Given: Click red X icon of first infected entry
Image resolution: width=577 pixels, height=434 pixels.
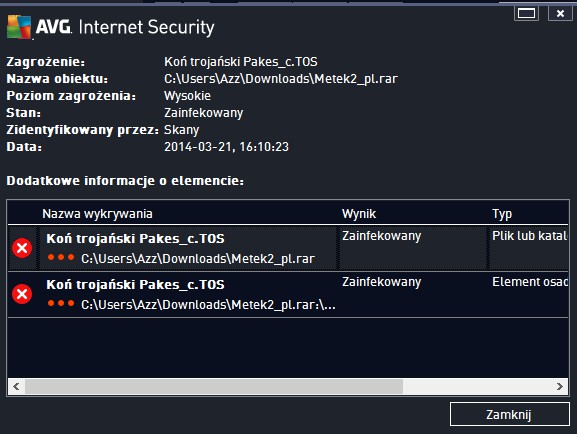Looking at the screenshot, I should [x=22, y=248].
